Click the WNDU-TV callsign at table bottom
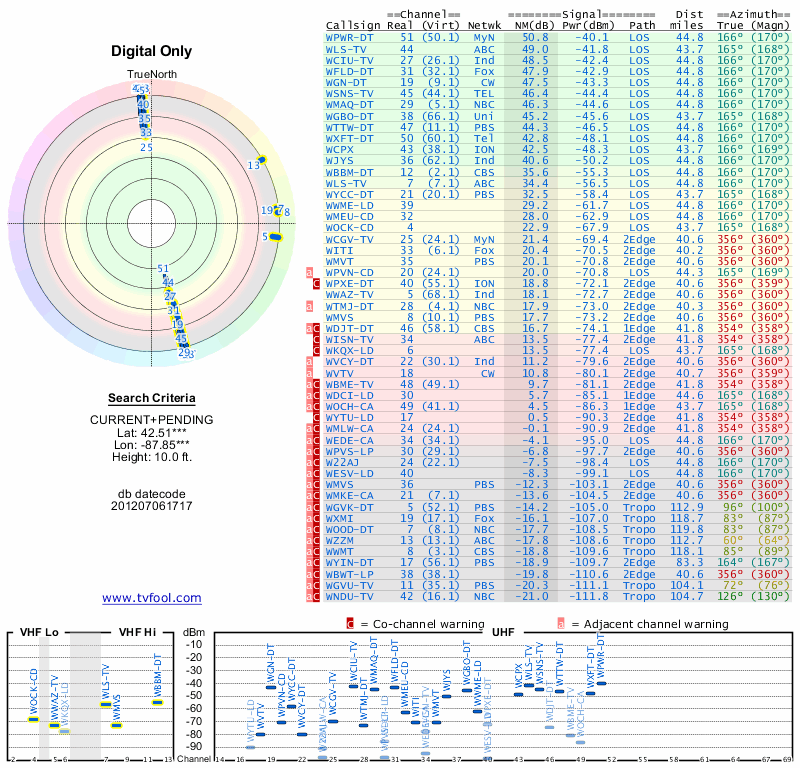 349,597
